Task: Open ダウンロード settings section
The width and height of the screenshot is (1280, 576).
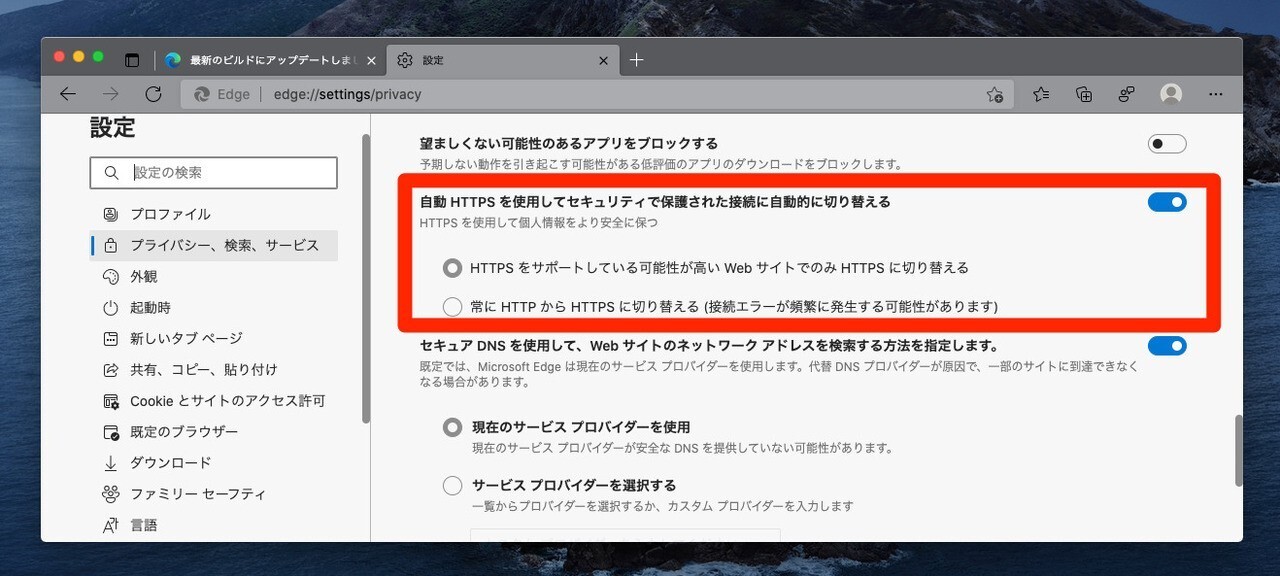Action: tap(214, 462)
